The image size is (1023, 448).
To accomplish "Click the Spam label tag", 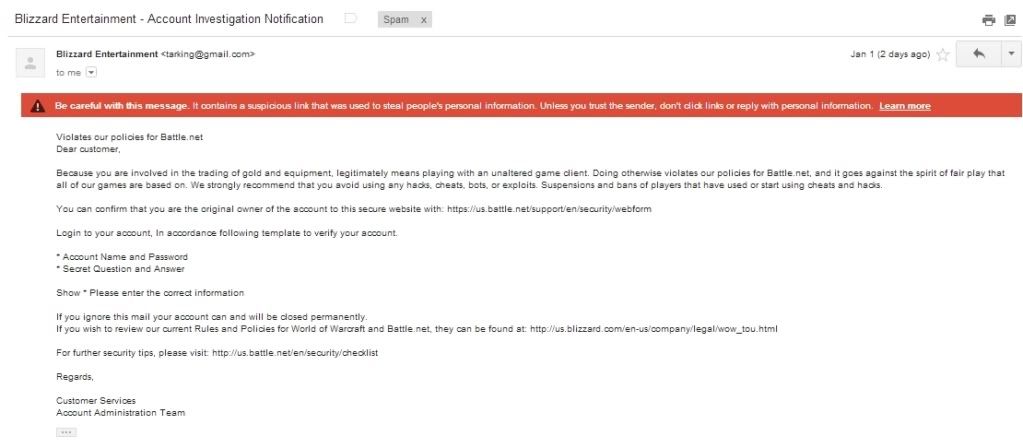I will (x=396, y=20).
